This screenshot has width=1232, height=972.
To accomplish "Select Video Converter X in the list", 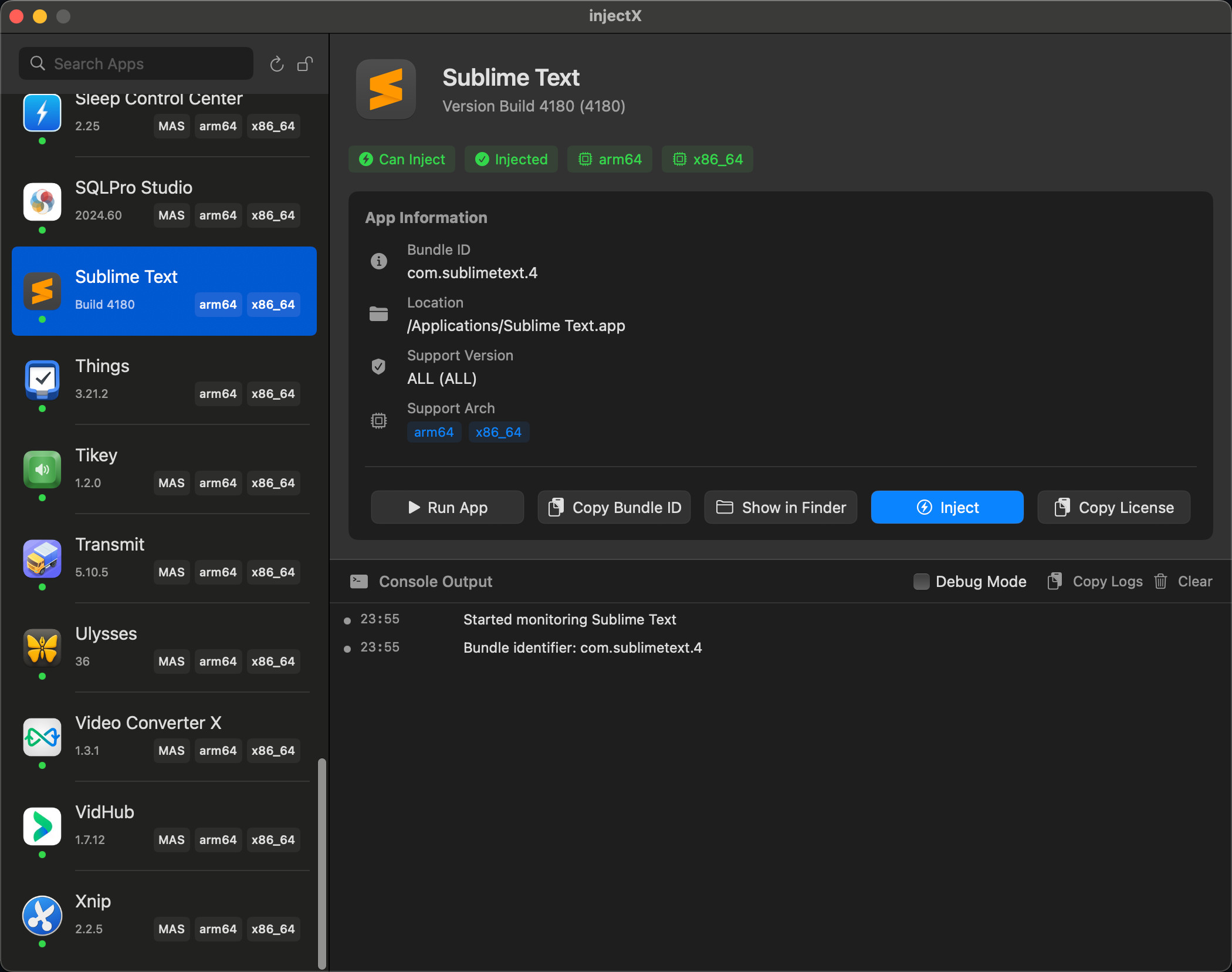I will 164,737.
